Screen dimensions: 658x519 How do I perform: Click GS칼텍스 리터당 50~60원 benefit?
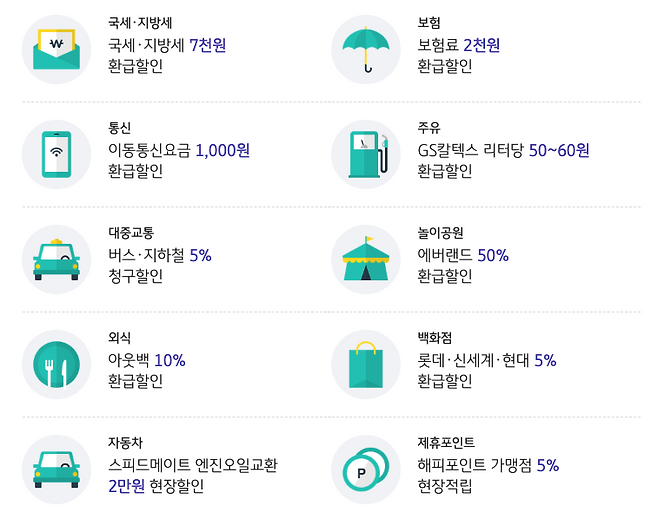click(504, 150)
